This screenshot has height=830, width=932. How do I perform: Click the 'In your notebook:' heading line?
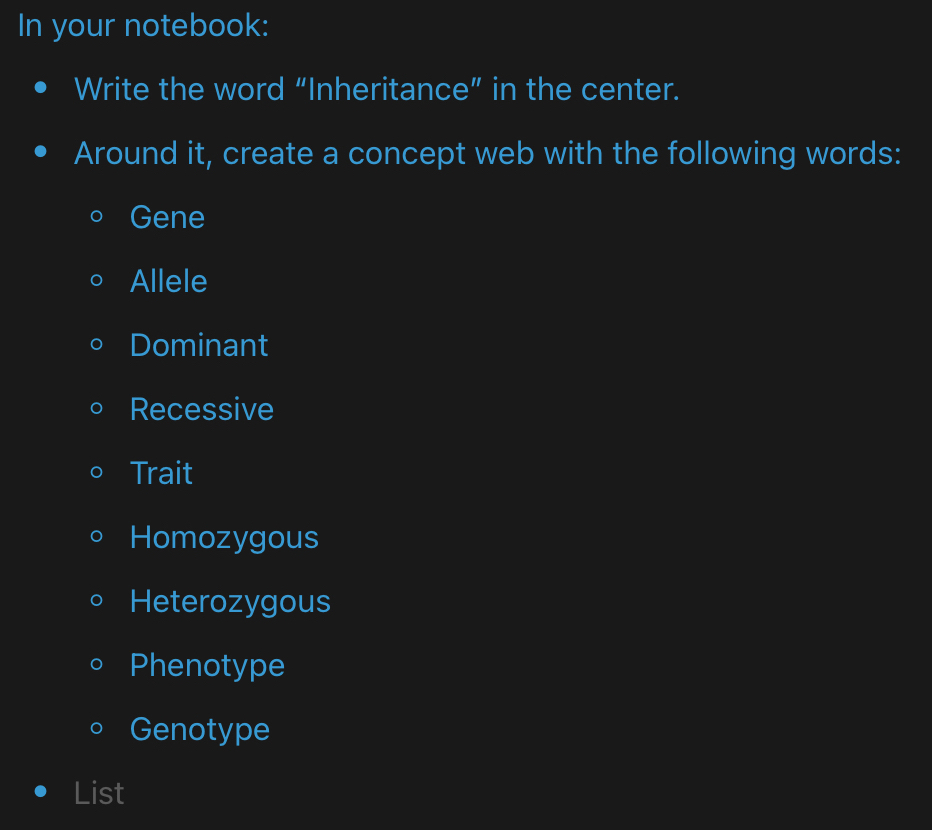143,26
